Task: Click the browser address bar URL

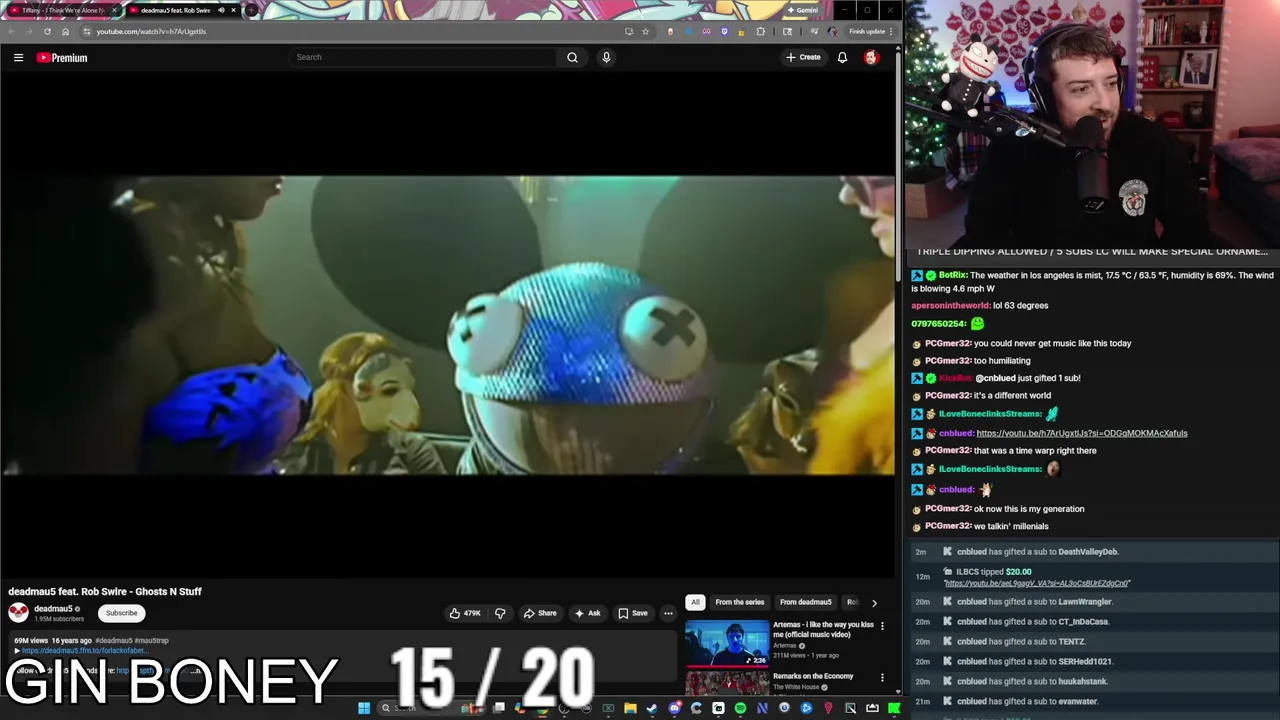Action: tap(151, 31)
